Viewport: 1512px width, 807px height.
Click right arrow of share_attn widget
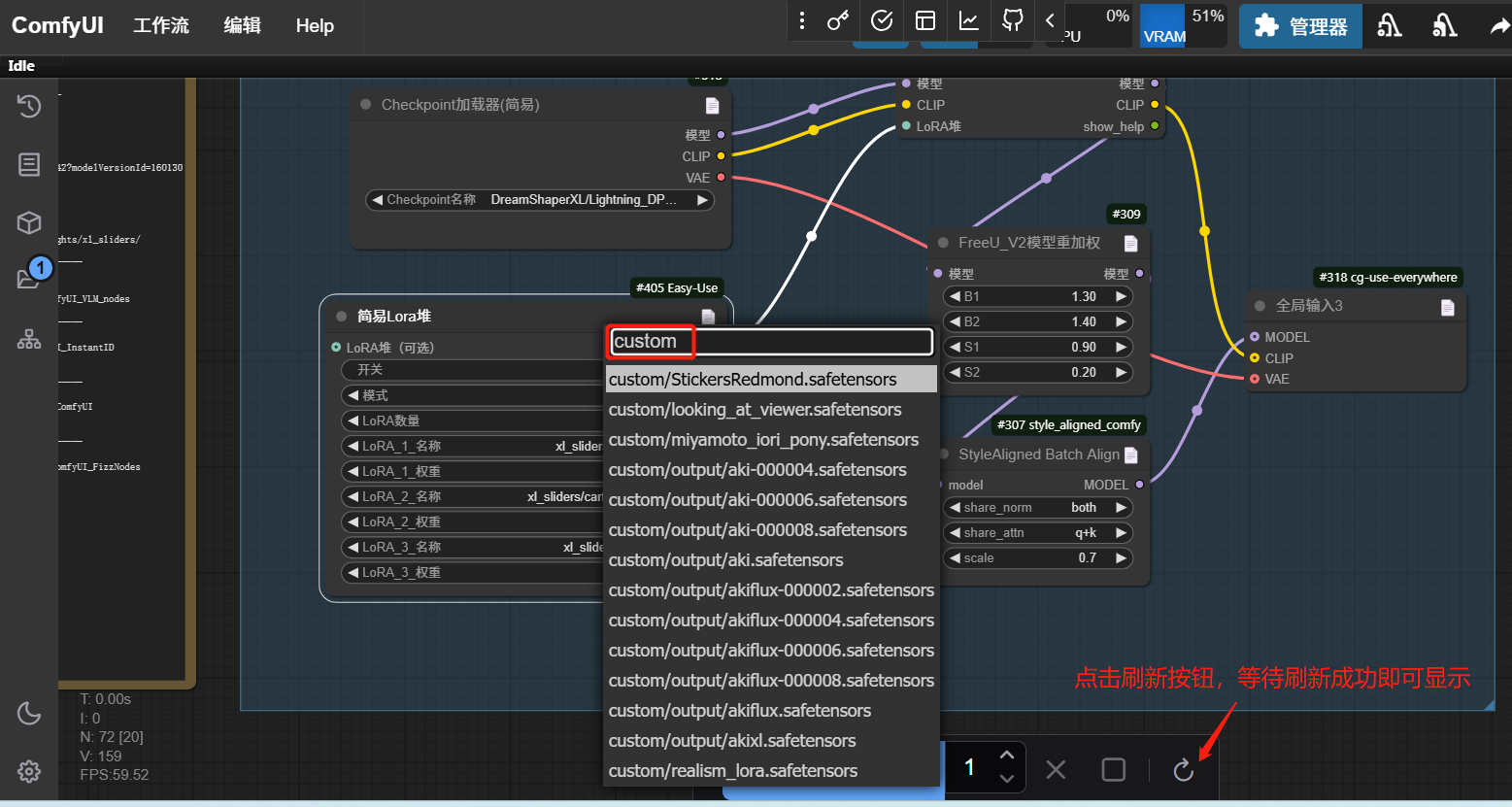(x=1122, y=533)
